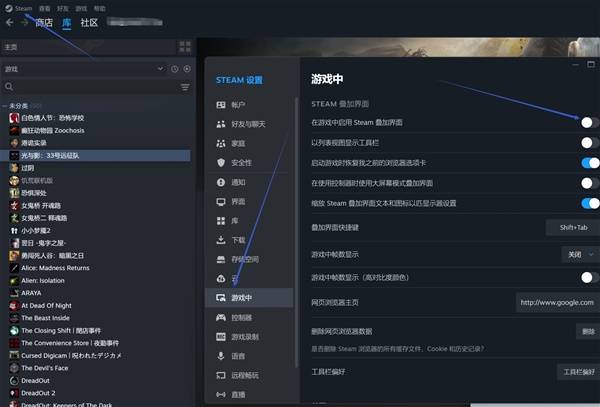Open the 好友 (Friends) menu
The image size is (600, 407).
click(x=63, y=8)
